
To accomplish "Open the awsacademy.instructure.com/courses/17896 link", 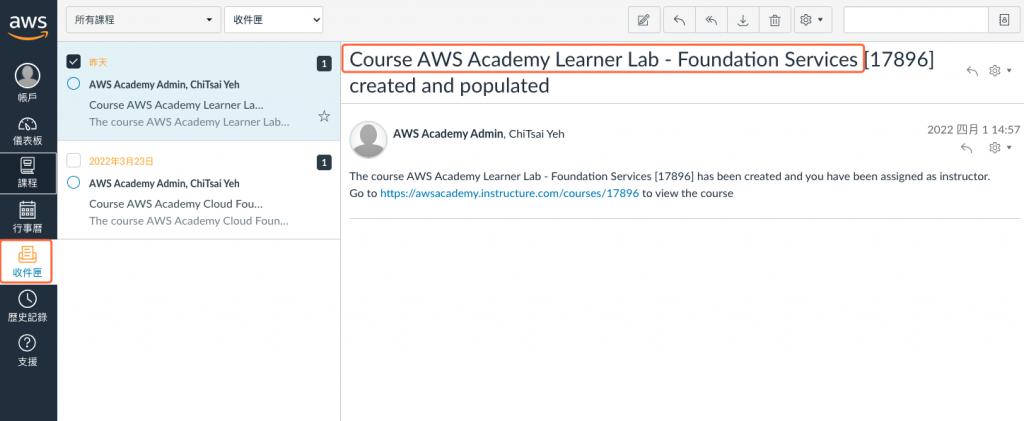I will (x=509, y=193).
